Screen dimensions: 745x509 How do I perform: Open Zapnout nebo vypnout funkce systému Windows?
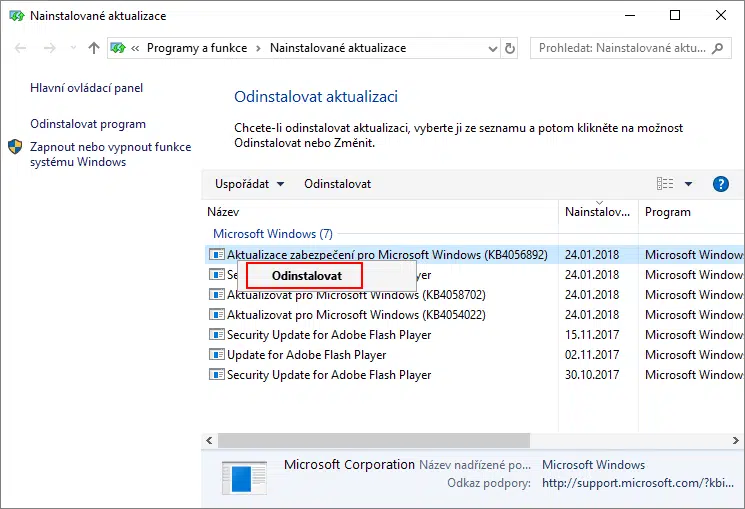110,154
